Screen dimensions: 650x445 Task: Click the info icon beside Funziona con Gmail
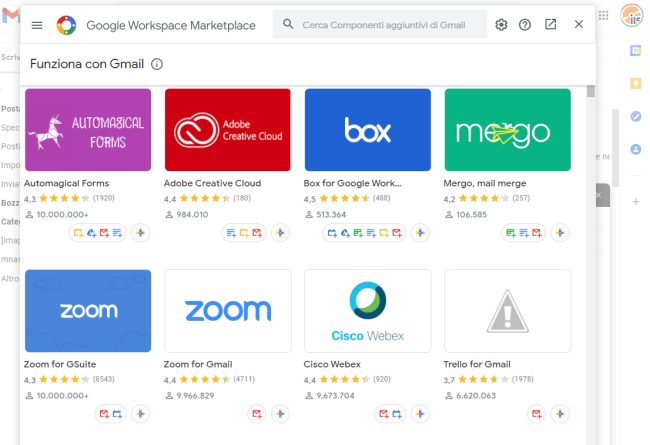157,64
